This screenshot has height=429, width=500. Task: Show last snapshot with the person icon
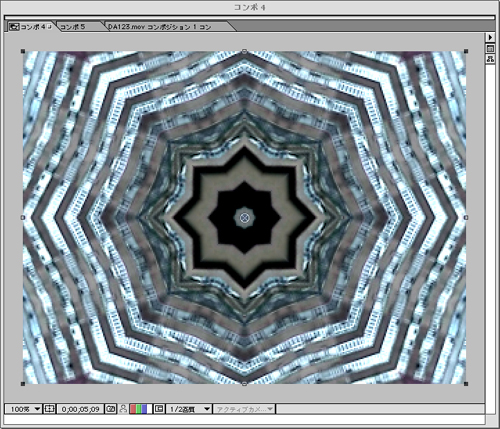click(x=123, y=409)
